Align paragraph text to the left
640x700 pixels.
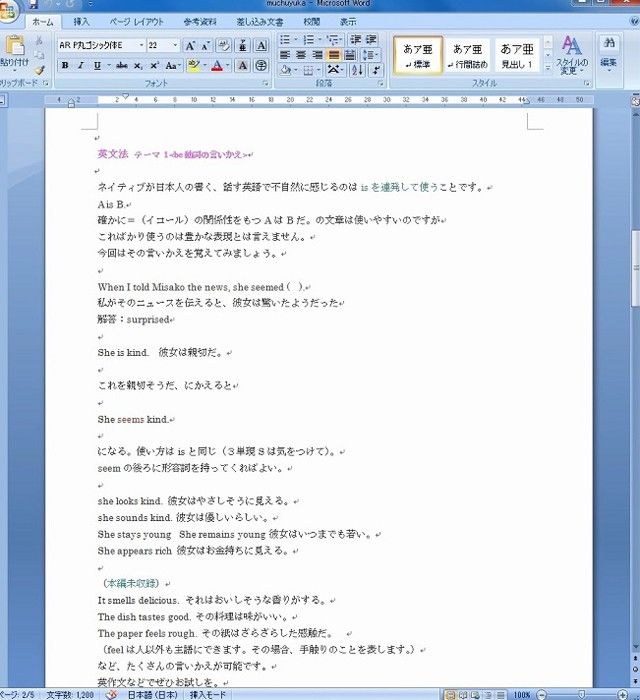tap(285, 55)
